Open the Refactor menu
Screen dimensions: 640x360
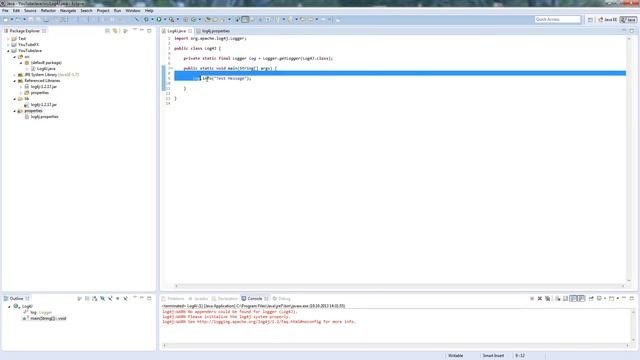[x=48, y=11]
